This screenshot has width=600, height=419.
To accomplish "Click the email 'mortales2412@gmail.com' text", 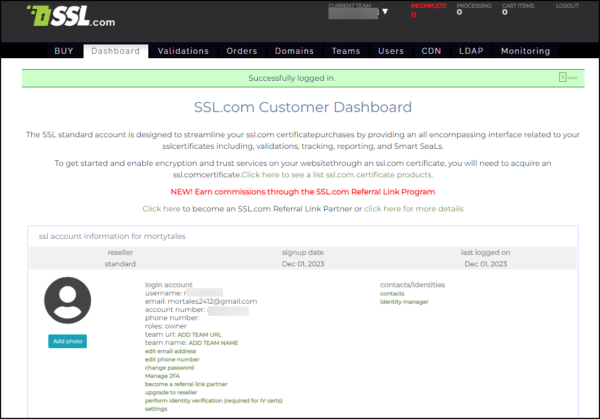I will pyautogui.click(x=212, y=302).
